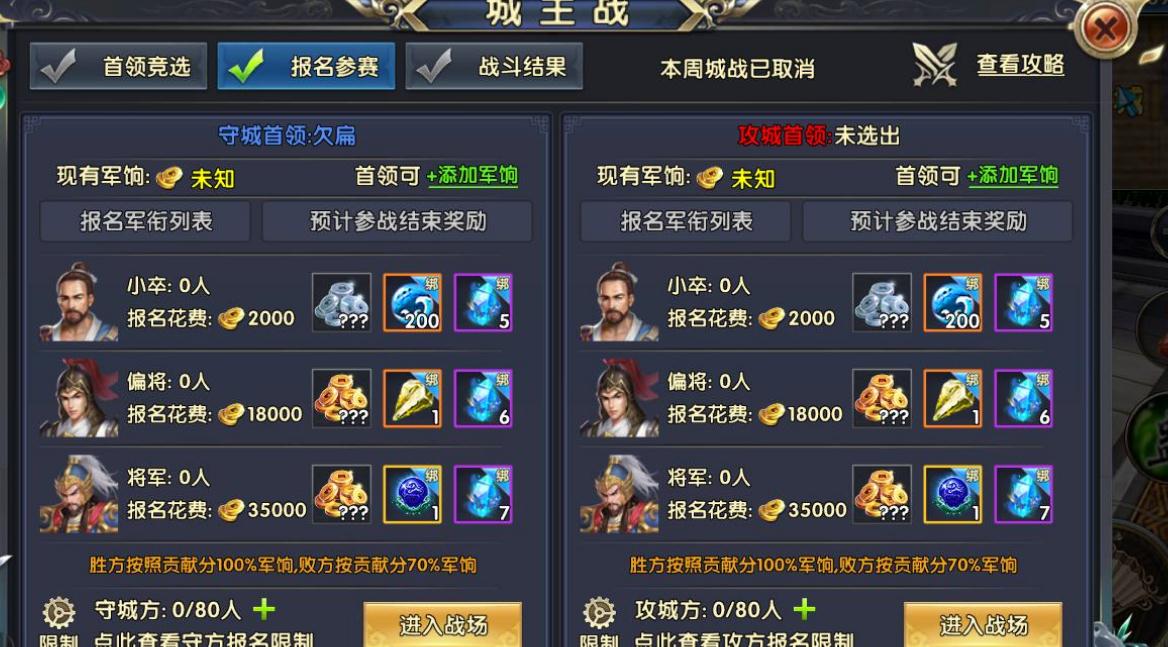The image size is (1168, 647).
Task: Click silver coins ??? reward in defender 小卒 row
Action: (x=341, y=302)
